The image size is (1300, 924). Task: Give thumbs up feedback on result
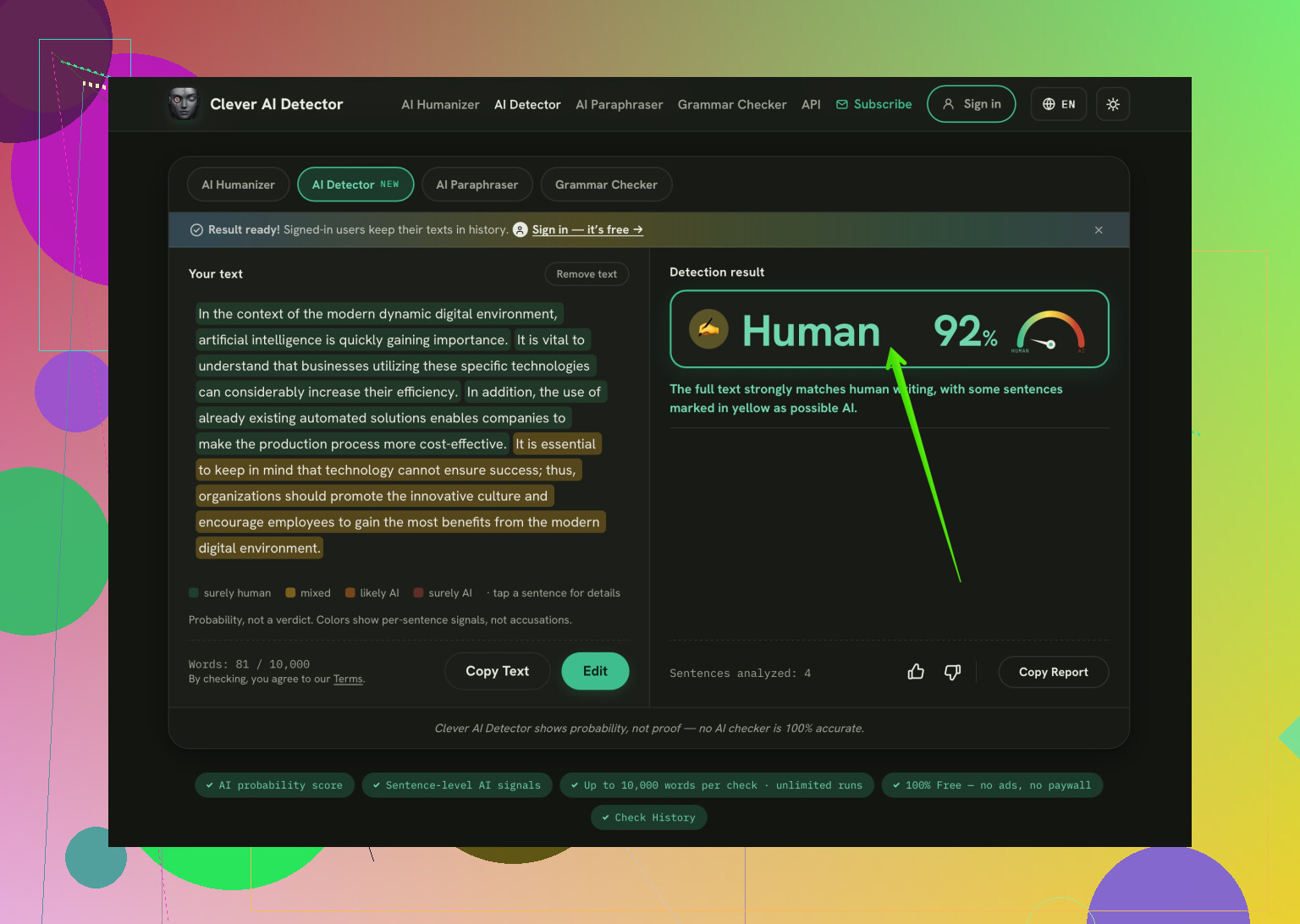(916, 672)
